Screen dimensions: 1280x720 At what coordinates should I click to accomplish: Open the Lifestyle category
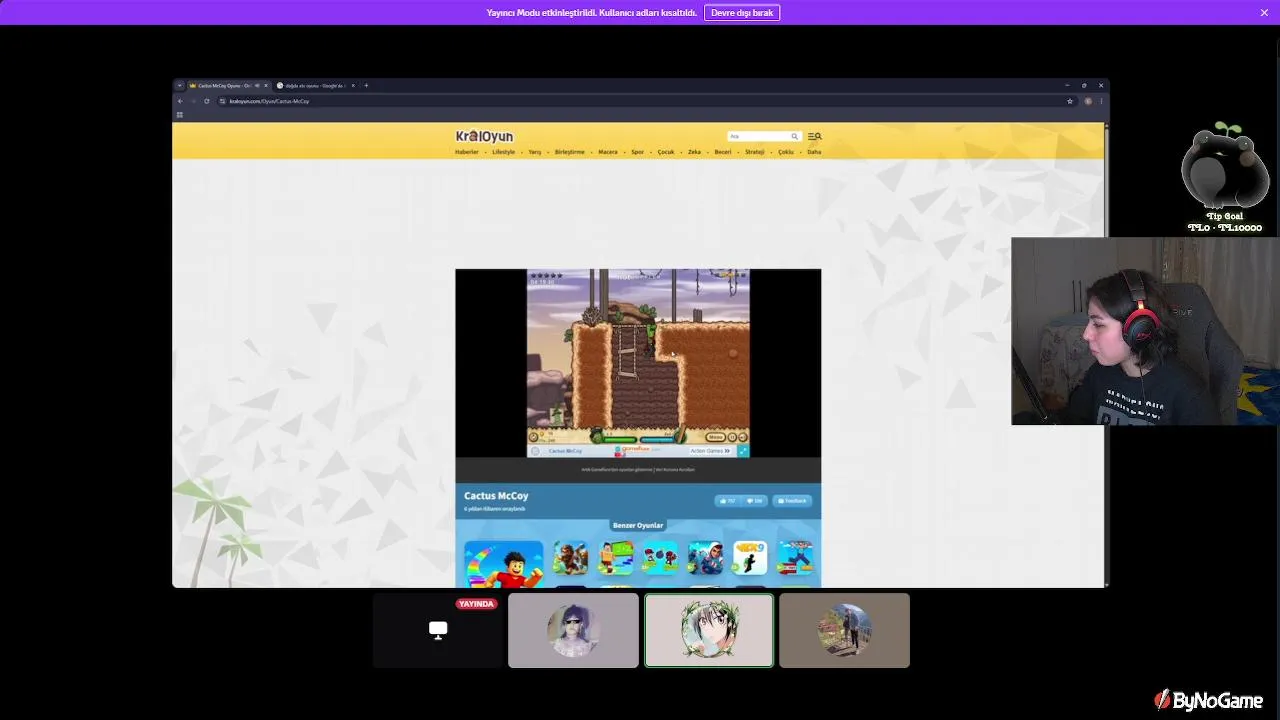pyautogui.click(x=504, y=152)
